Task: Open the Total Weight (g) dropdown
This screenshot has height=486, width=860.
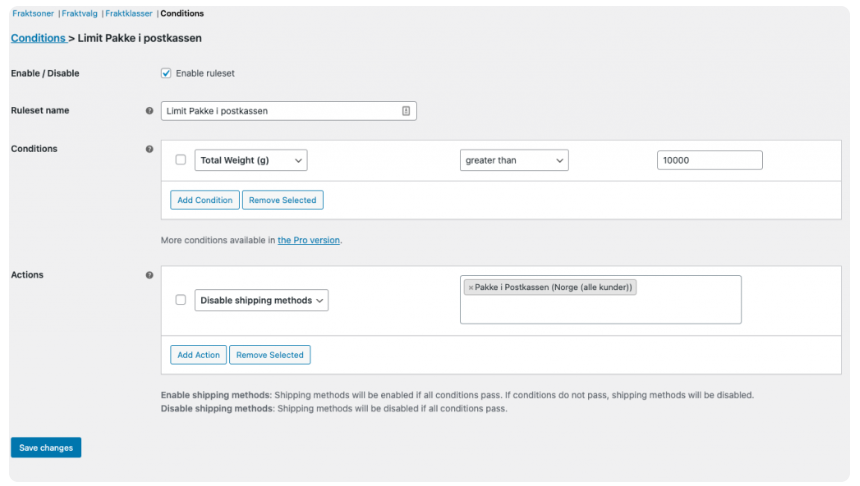Action: tap(251, 160)
